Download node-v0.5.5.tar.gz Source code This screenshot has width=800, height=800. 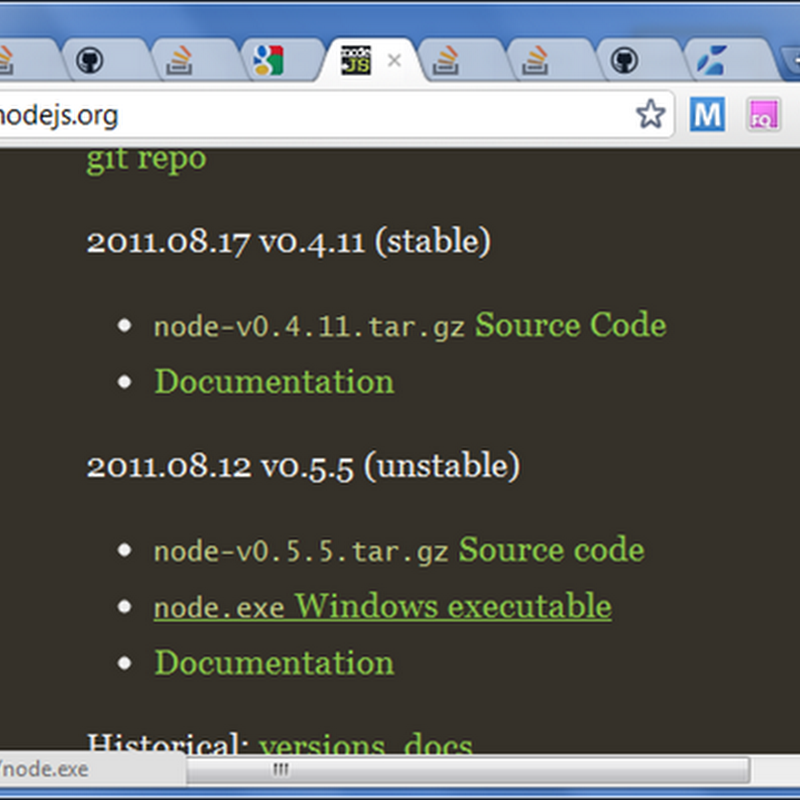point(399,550)
